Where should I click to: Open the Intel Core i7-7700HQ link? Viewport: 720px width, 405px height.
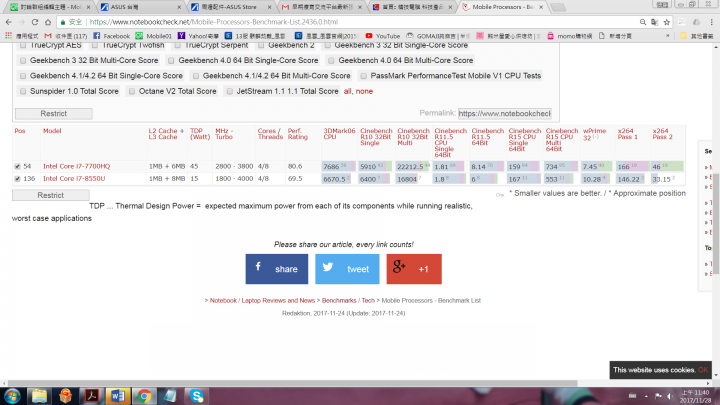click(77, 166)
